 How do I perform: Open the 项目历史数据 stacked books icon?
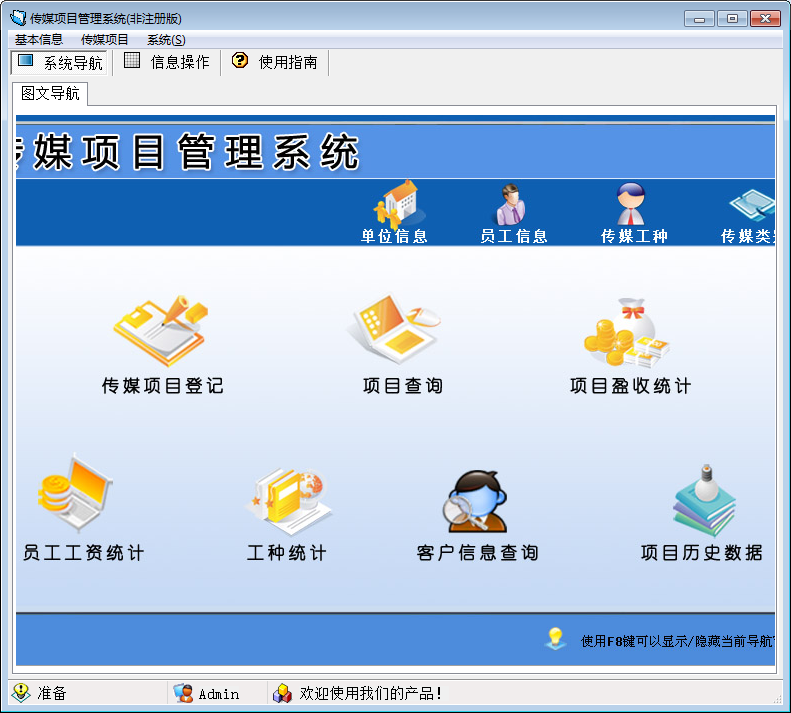click(704, 501)
